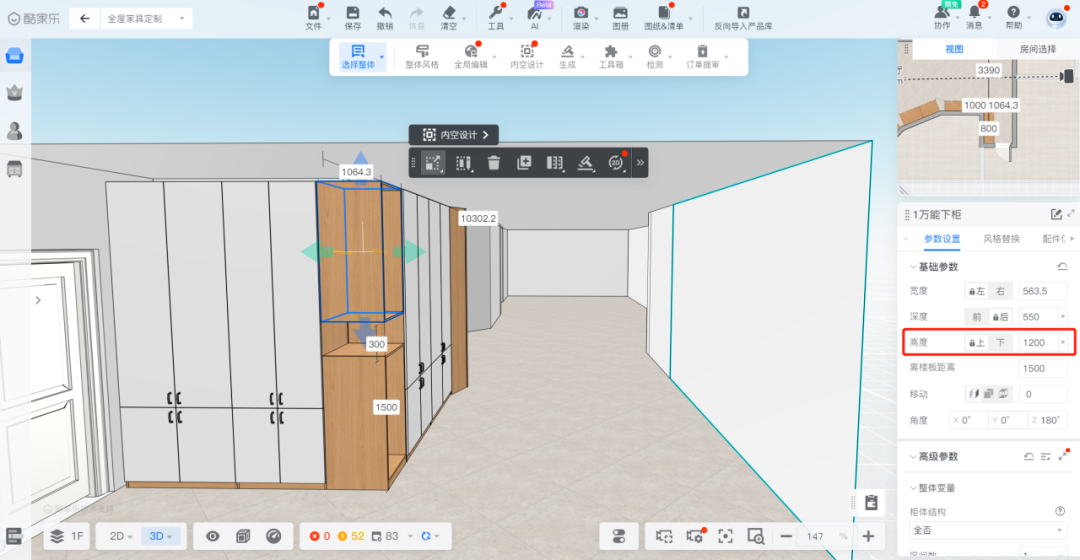Expand floating toolbar with double chevron
Screen dimensions: 1080x560
[641, 163]
